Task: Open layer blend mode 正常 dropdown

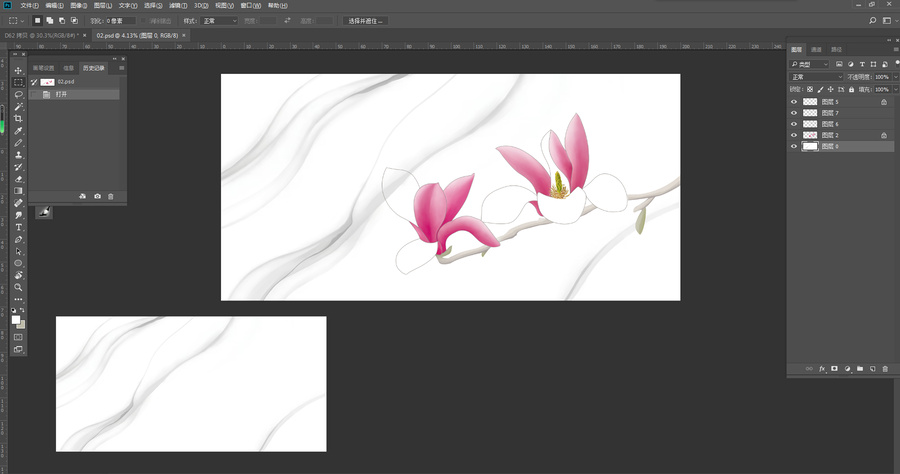Action: point(816,77)
